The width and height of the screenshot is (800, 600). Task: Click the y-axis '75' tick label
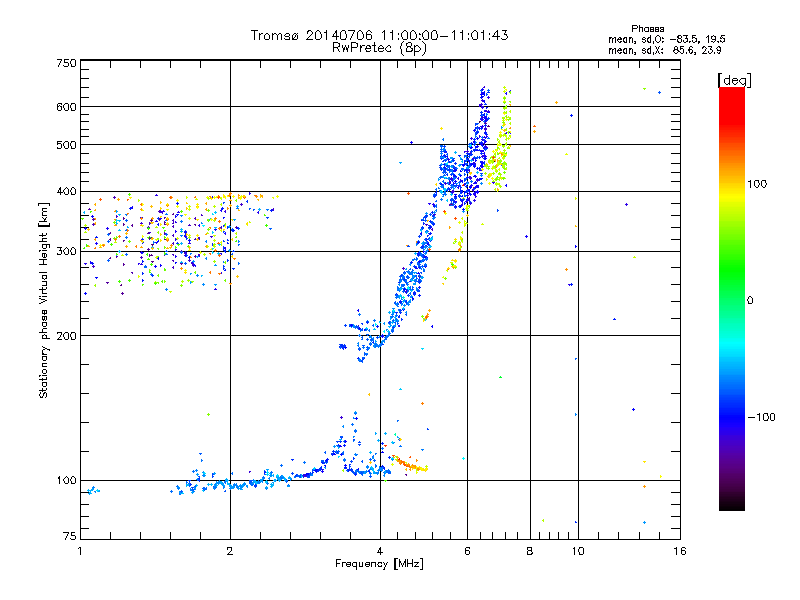point(70,536)
